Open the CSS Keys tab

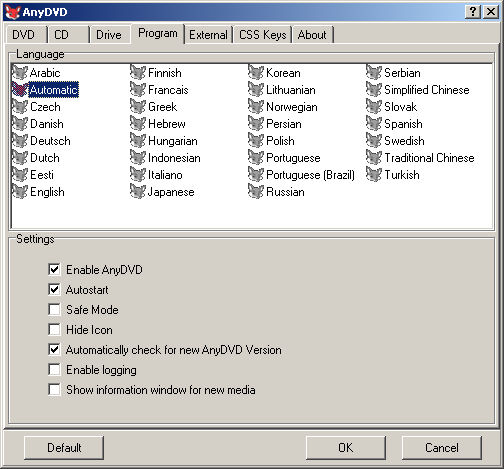click(263, 35)
